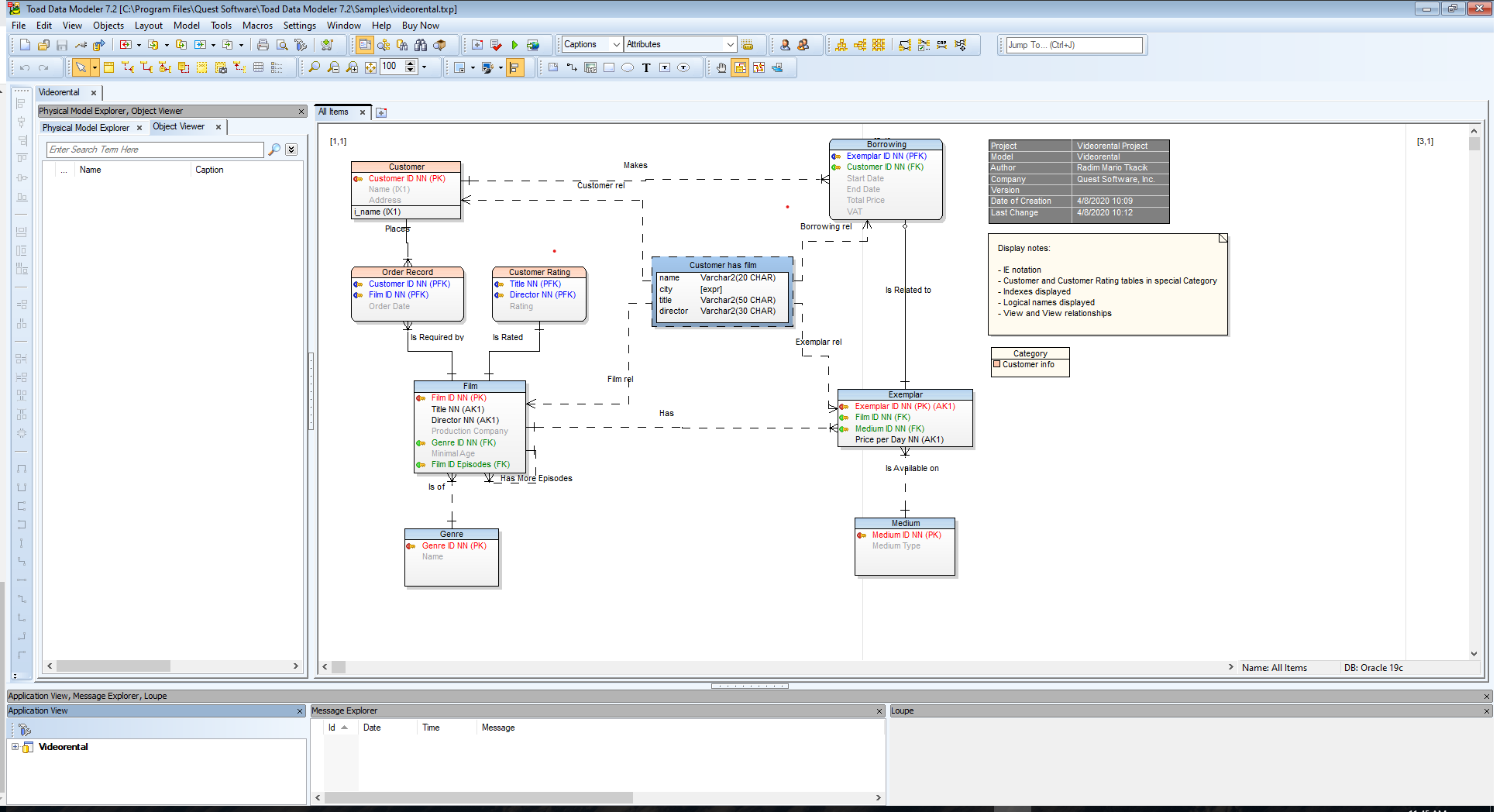Close the Videorental model tab
Image resolution: width=1500 pixels, height=812 pixels.
94,93
